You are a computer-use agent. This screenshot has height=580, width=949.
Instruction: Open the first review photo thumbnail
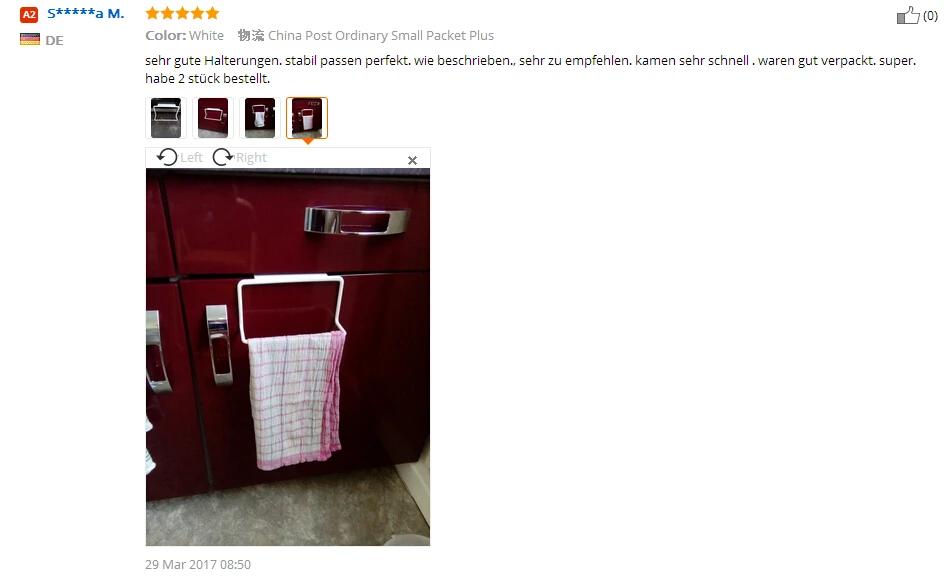166,118
